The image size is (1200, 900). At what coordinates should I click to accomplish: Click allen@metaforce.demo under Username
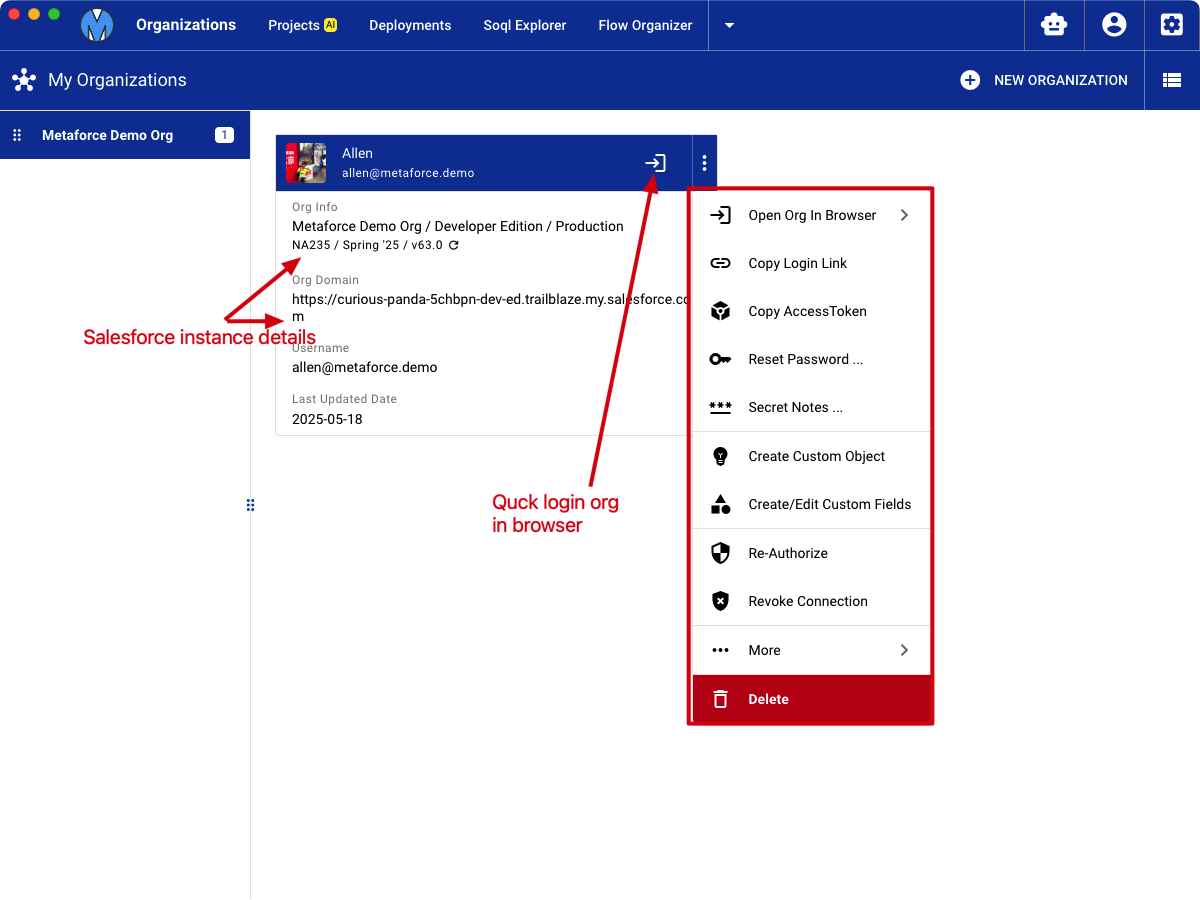coord(365,367)
